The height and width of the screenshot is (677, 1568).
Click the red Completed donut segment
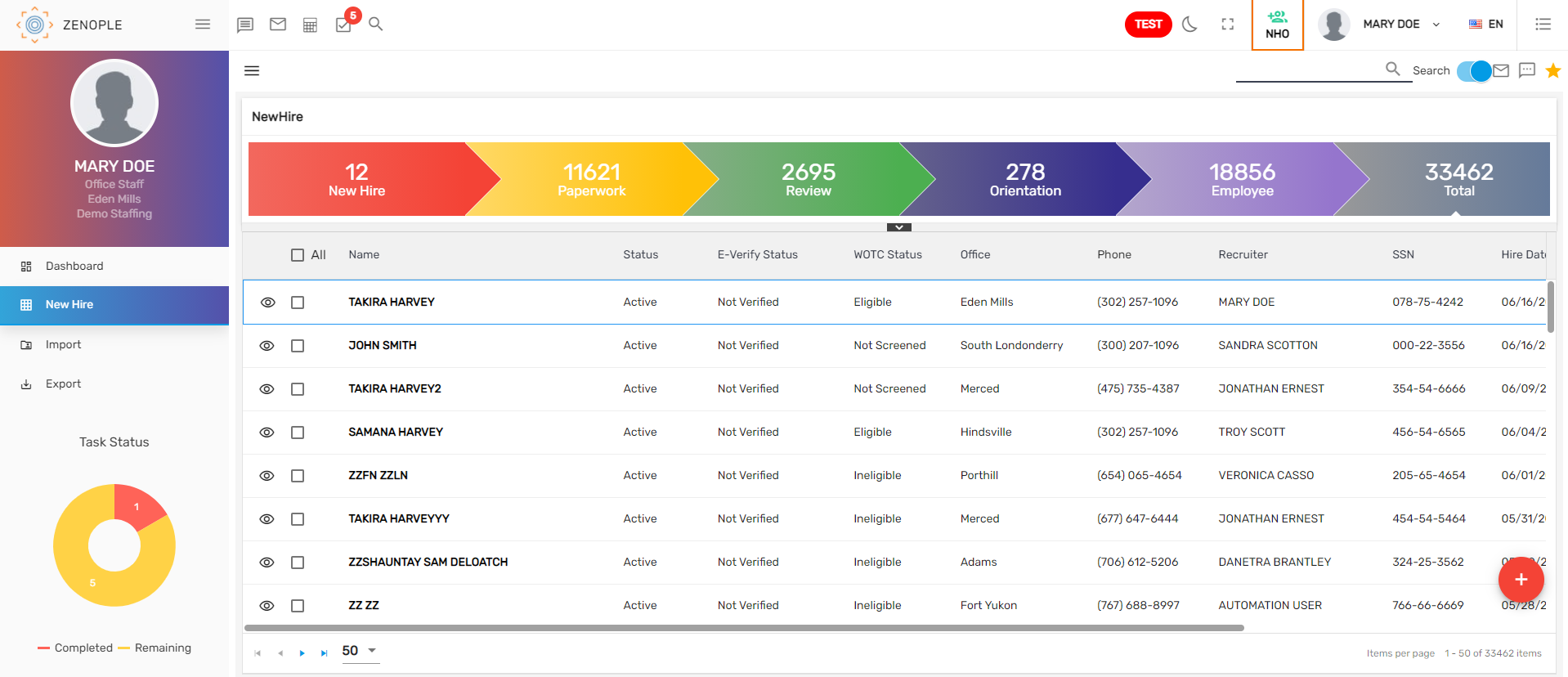(137, 507)
